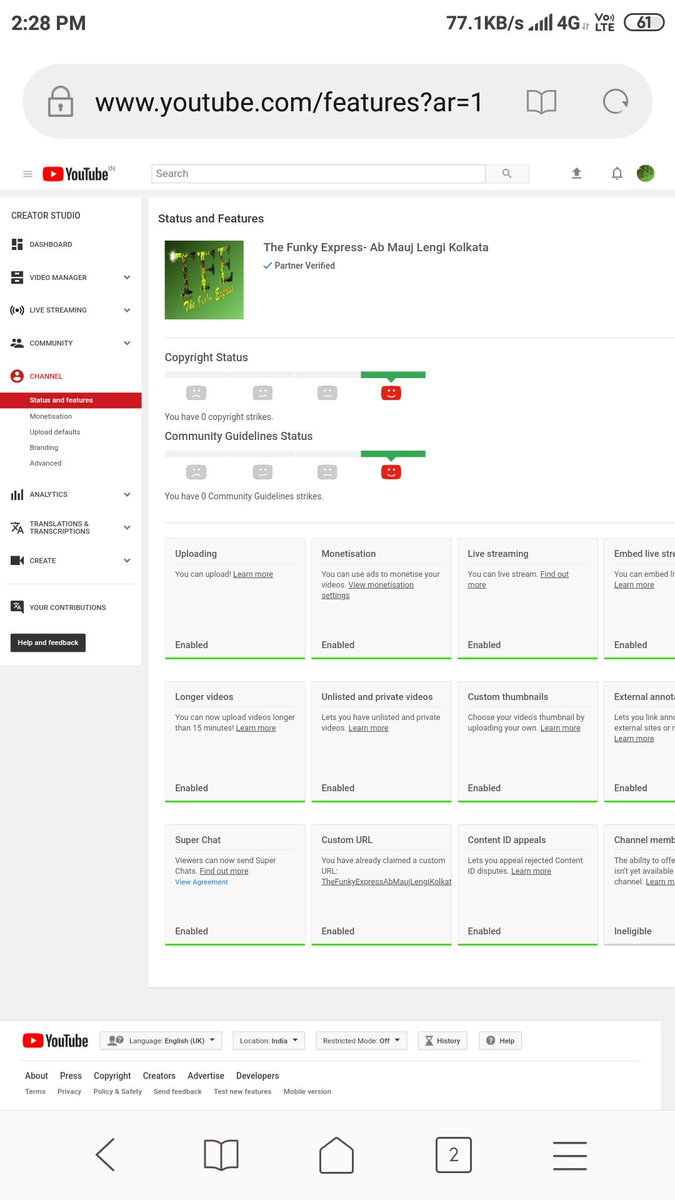Click the red smiley under Community Guidelines Status
The image size is (675, 1200).
(x=391, y=472)
